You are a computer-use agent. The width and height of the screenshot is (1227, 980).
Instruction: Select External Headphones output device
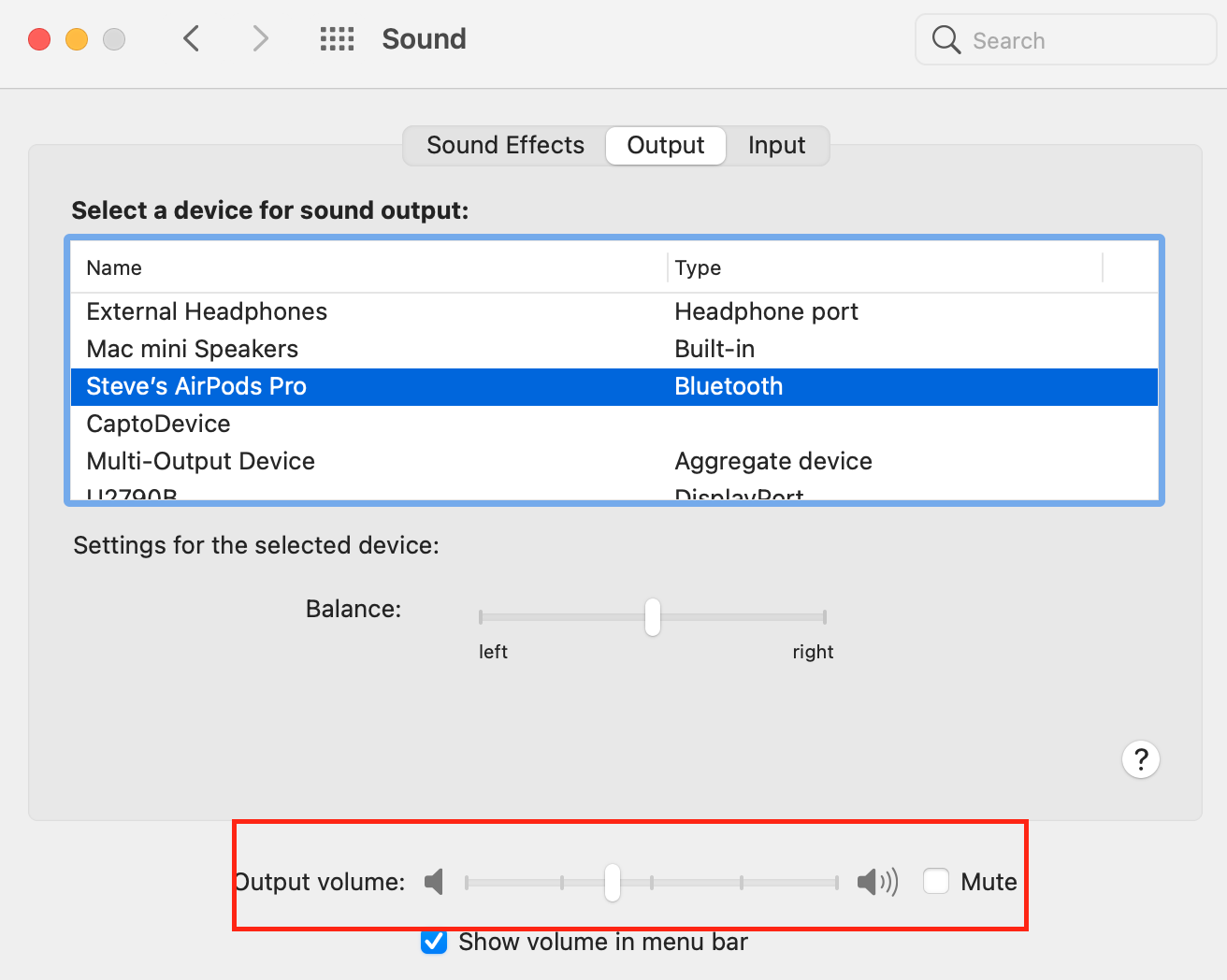(x=207, y=311)
